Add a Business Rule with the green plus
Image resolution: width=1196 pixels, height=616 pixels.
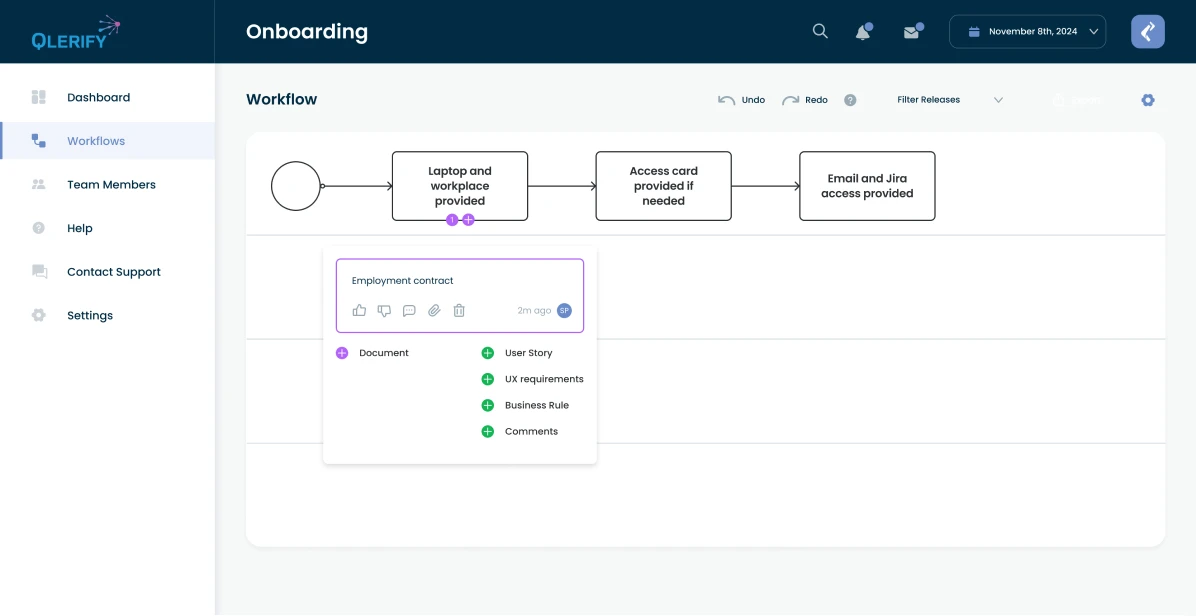point(488,405)
